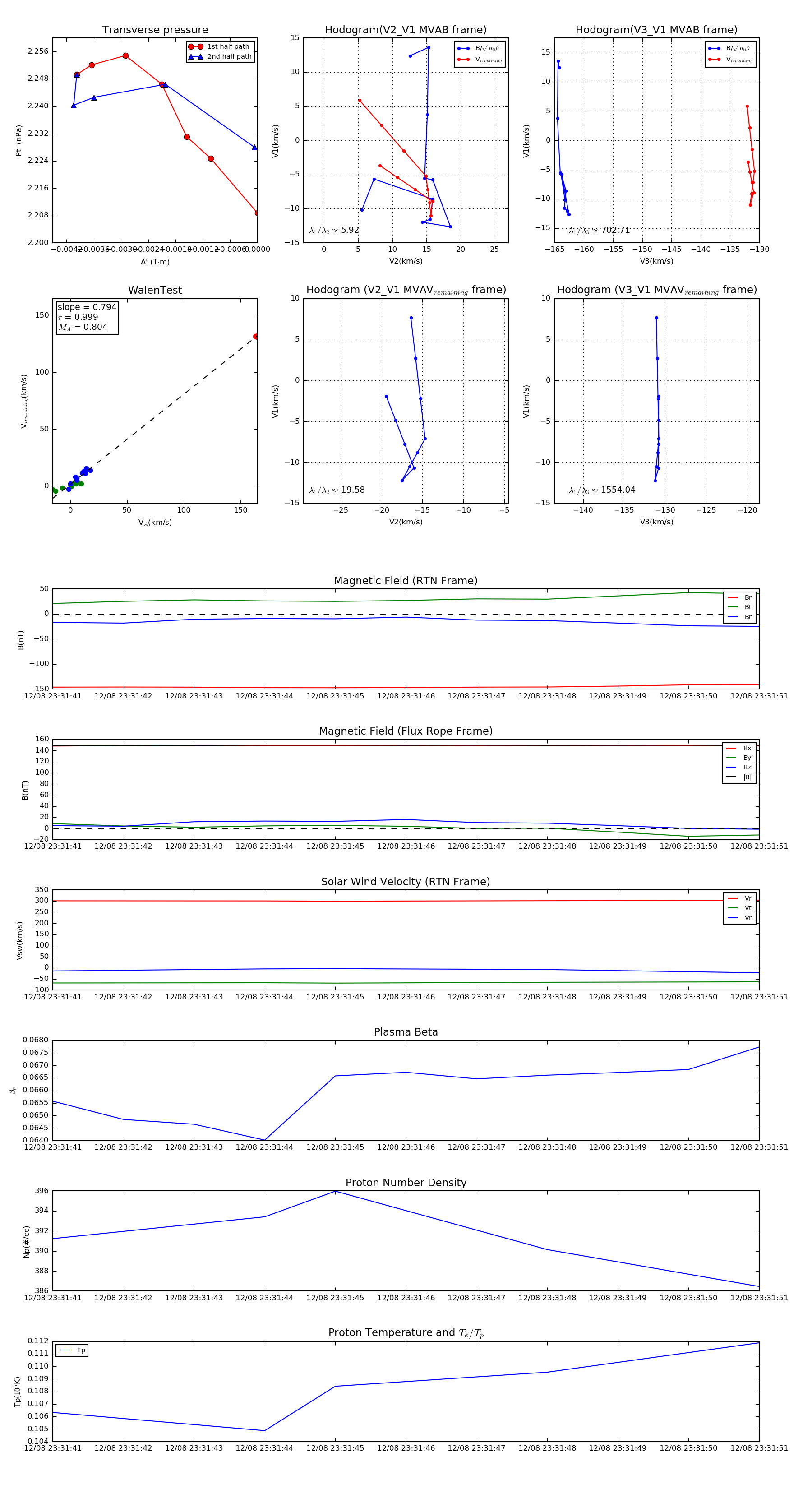Select the eigenvalue ratio text '5.92'
The width and height of the screenshot is (812, 1489).
350,230
